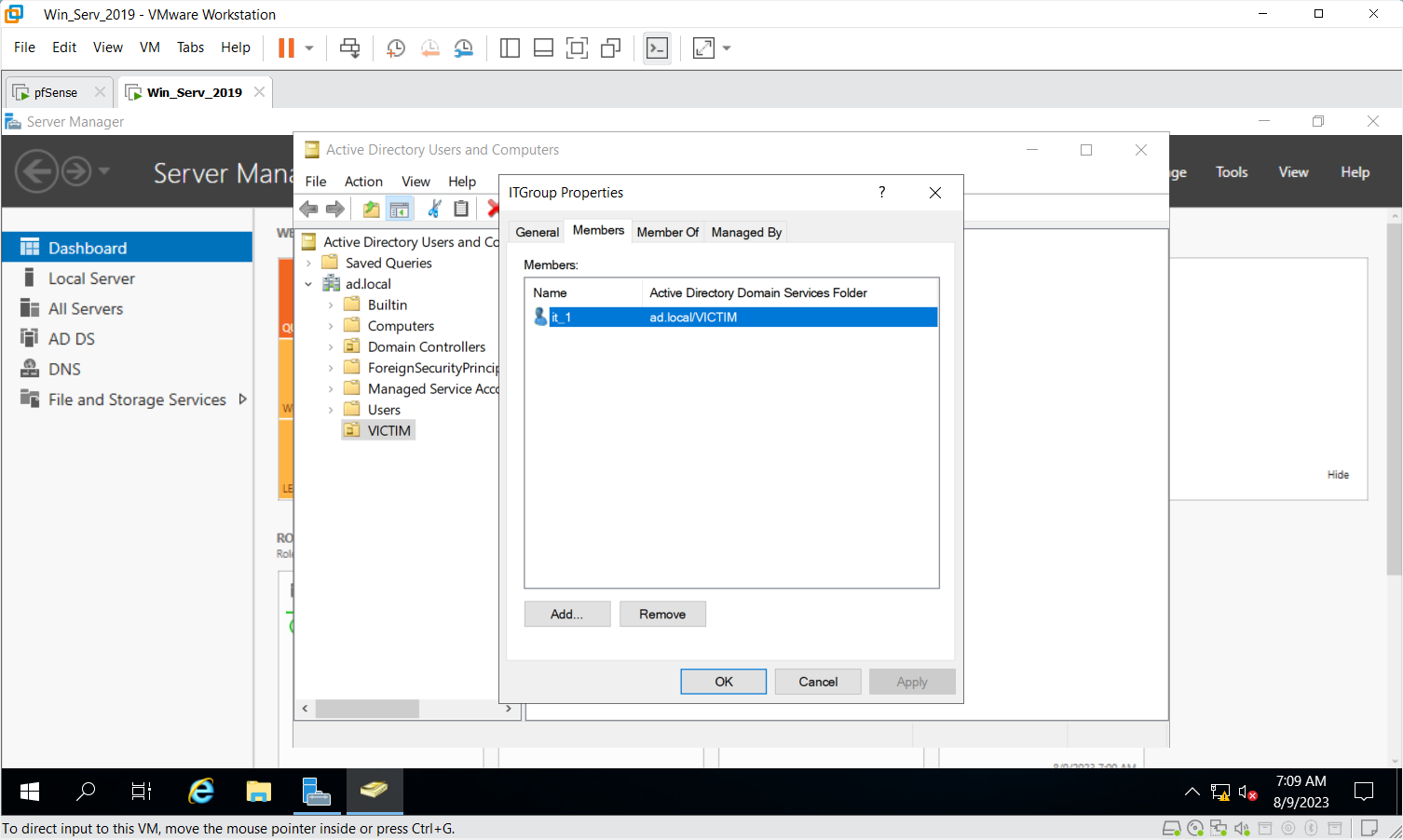Click the ADUC toolbar Forward arrow
Viewport: 1403px width, 840px height.
click(335, 209)
